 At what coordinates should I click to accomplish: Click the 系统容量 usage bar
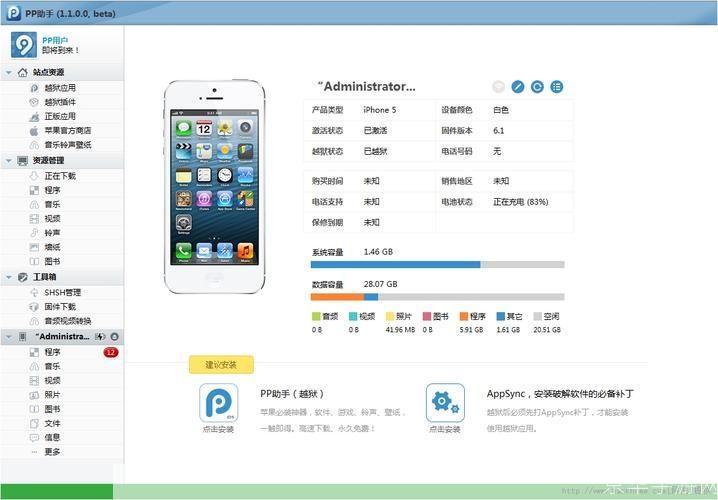pyautogui.click(x=437, y=264)
